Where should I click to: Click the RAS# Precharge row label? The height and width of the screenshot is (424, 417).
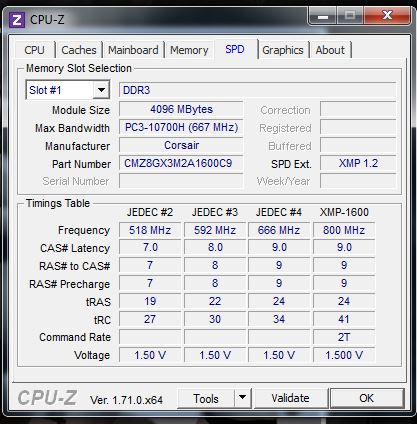[69, 284]
